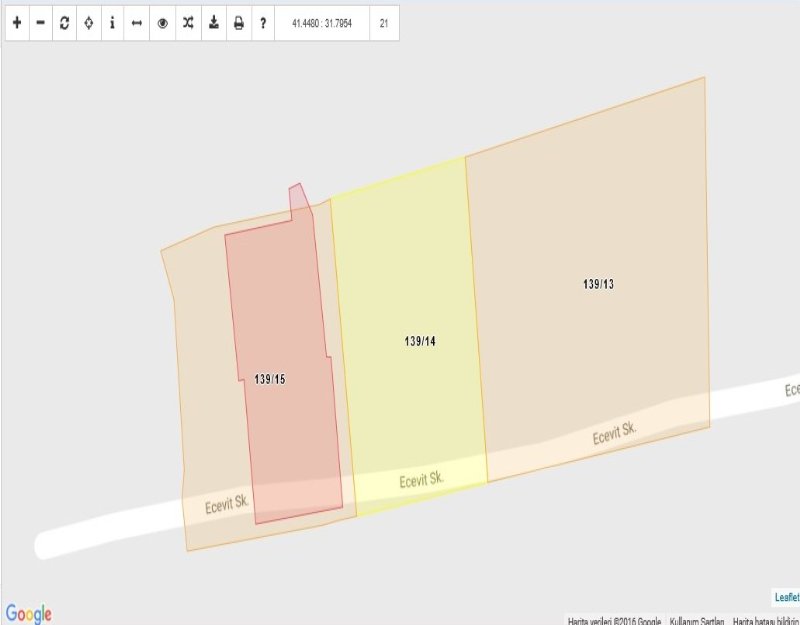Open the Leaflet attribution link
The image size is (800, 625).
point(787,597)
